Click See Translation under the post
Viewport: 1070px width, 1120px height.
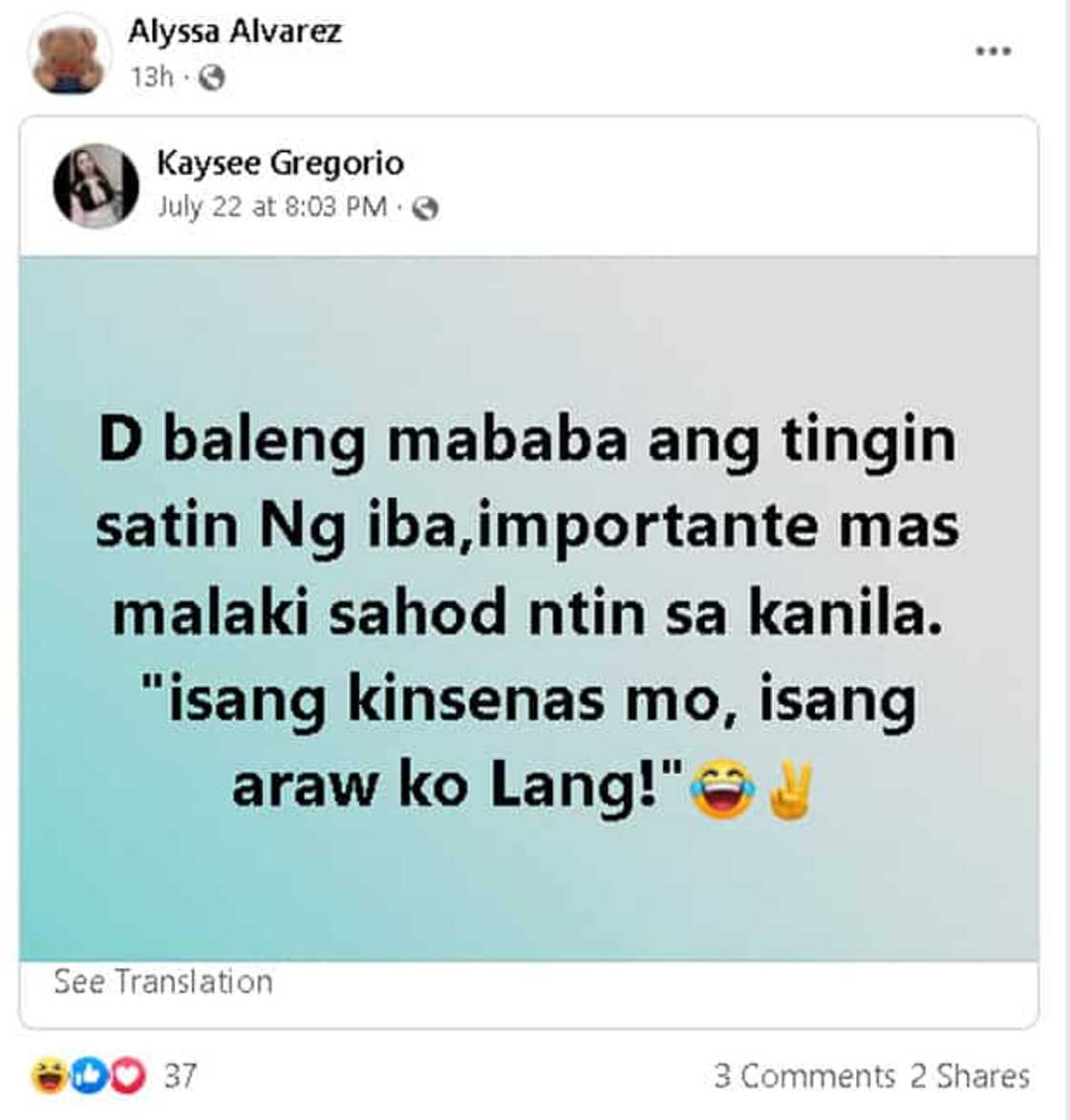162,982
